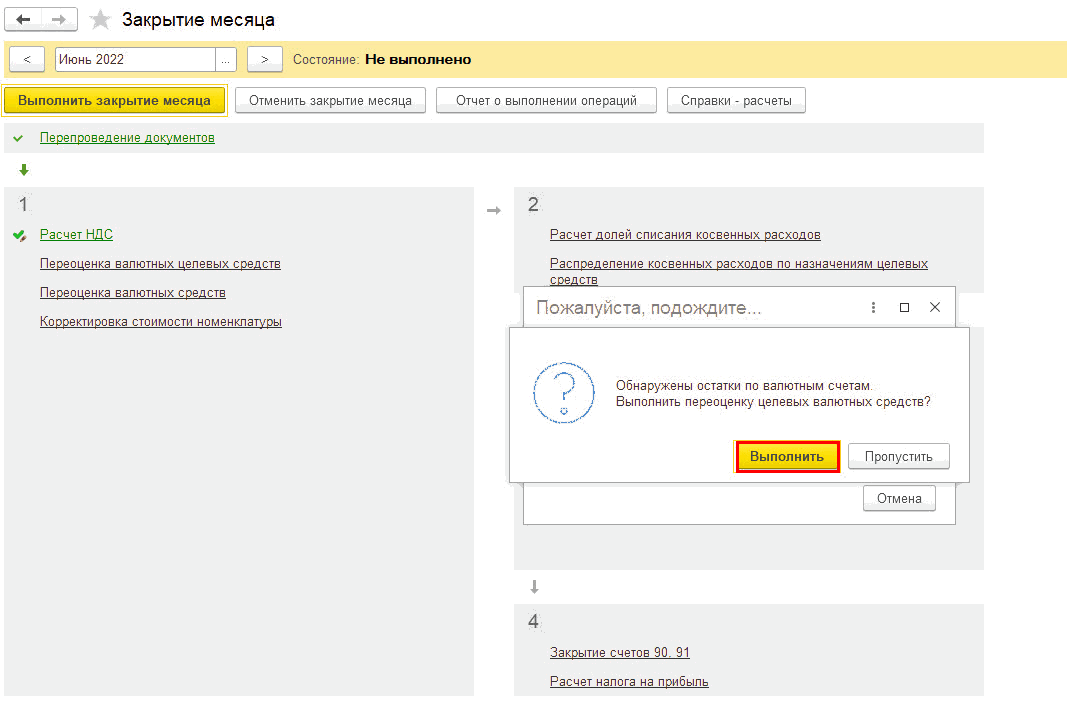This screenshot has height=706, width=1067.
Task: Click Выполнить in the confirmation dialog
Action: point(787,457)
